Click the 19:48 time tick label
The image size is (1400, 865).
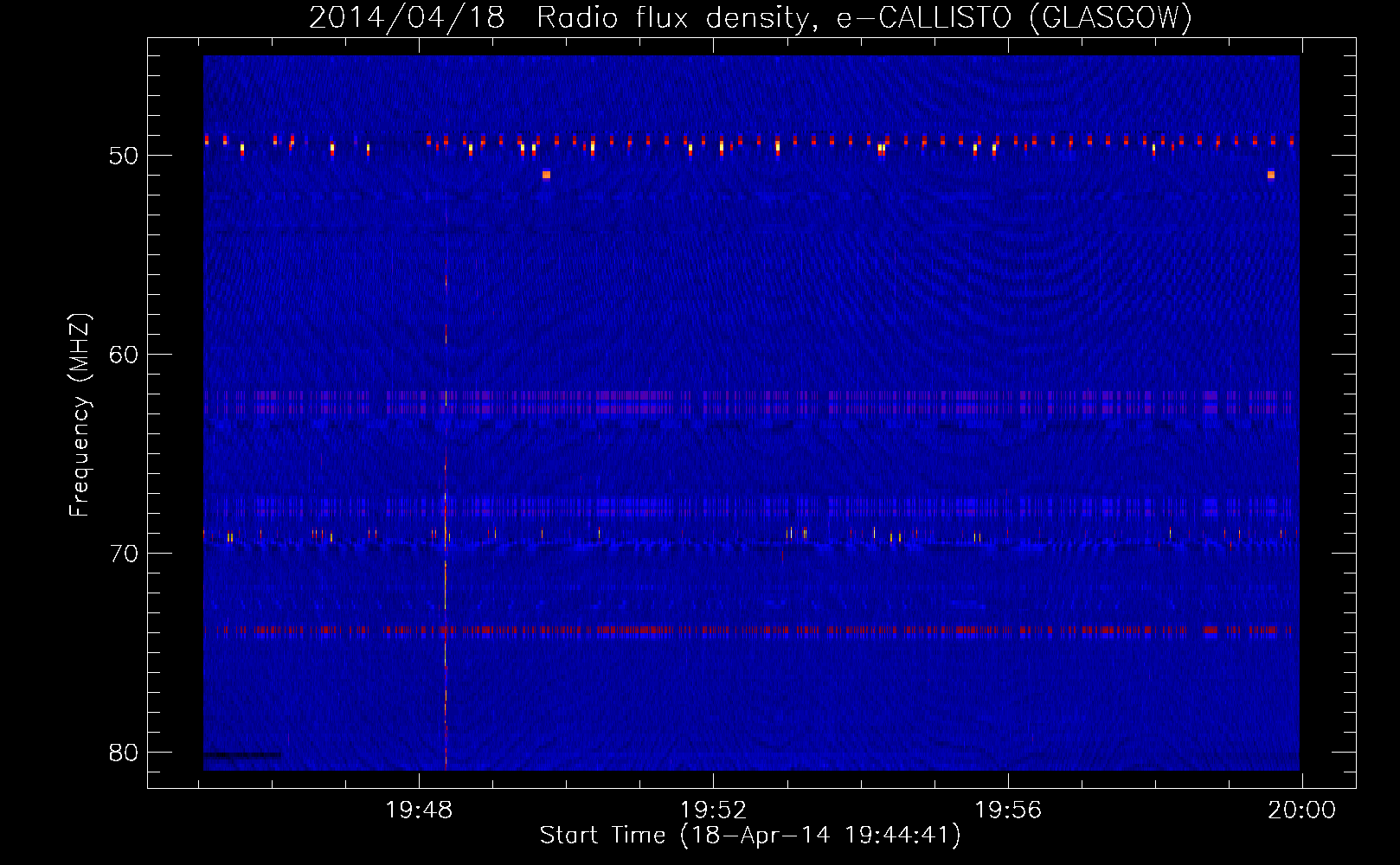coord(419,811)
